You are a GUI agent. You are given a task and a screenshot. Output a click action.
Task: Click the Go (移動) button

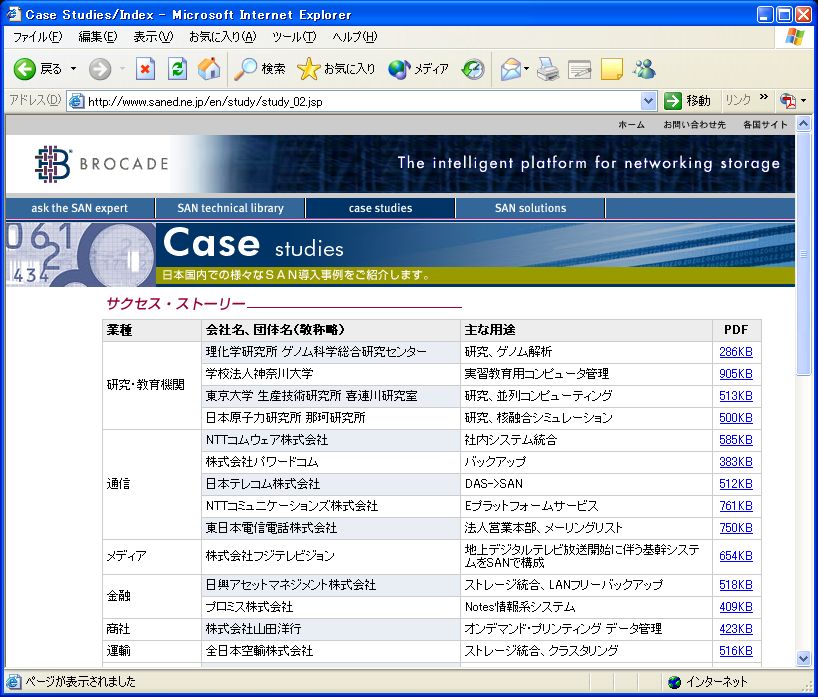(x=687, y=101)
